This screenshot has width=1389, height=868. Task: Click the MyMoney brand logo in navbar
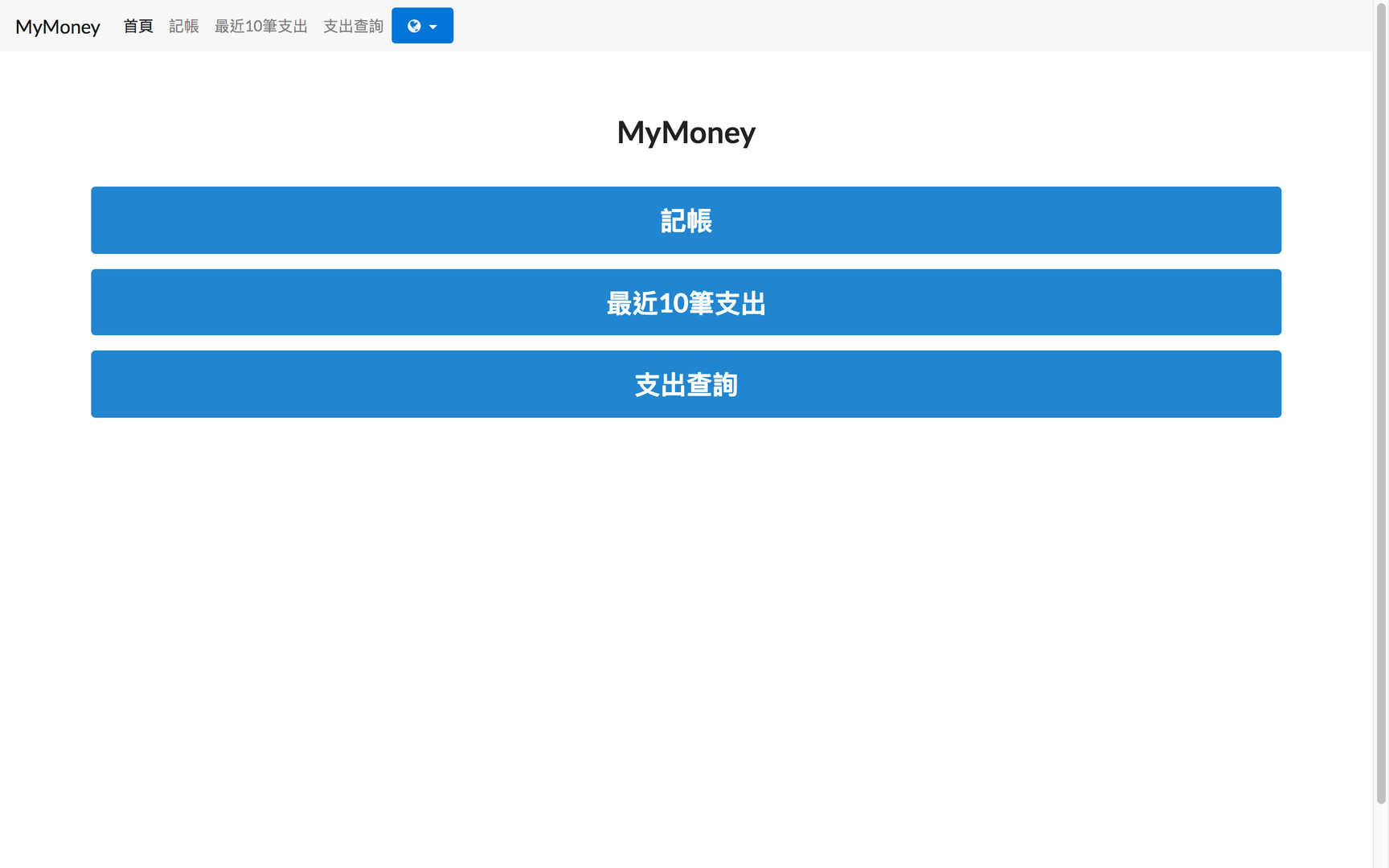point(58,27)
